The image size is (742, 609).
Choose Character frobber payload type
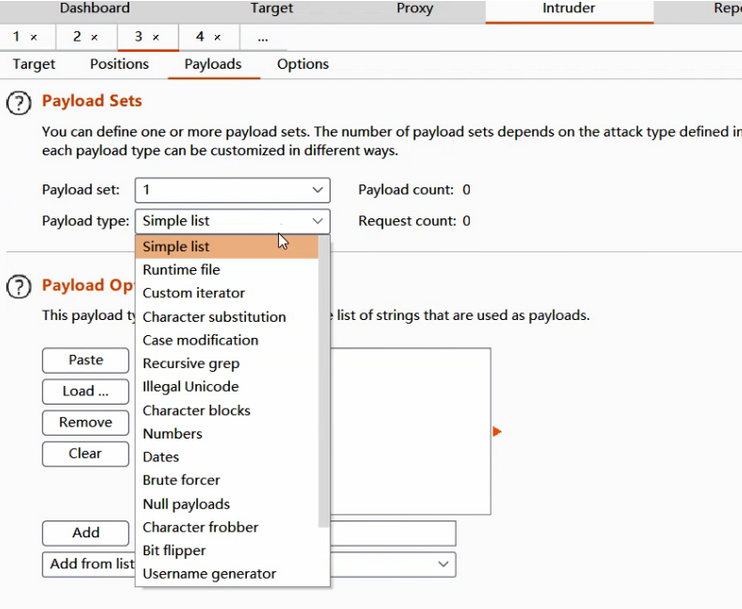pyautogui.click(x=227, y=527)
